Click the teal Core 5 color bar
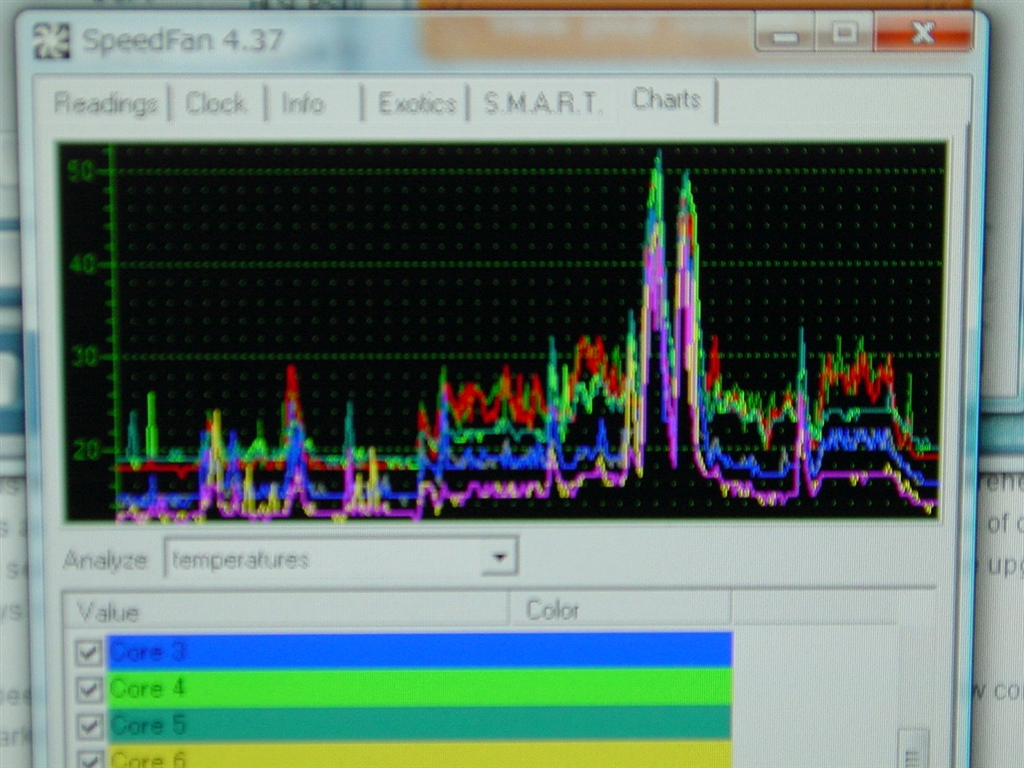The height and width of the screenshot is (768, 1024). 419,724
